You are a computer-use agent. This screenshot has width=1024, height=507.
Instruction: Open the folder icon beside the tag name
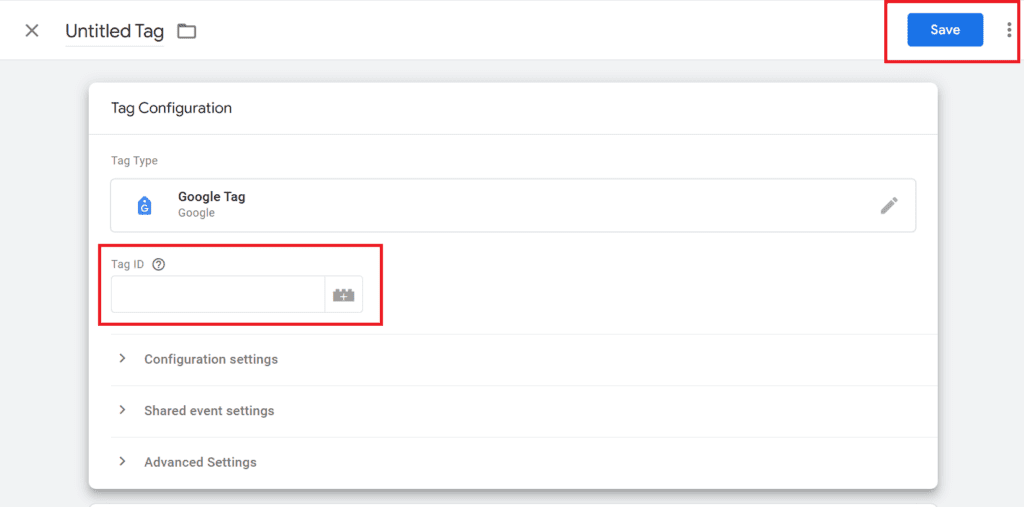[187, 31]
